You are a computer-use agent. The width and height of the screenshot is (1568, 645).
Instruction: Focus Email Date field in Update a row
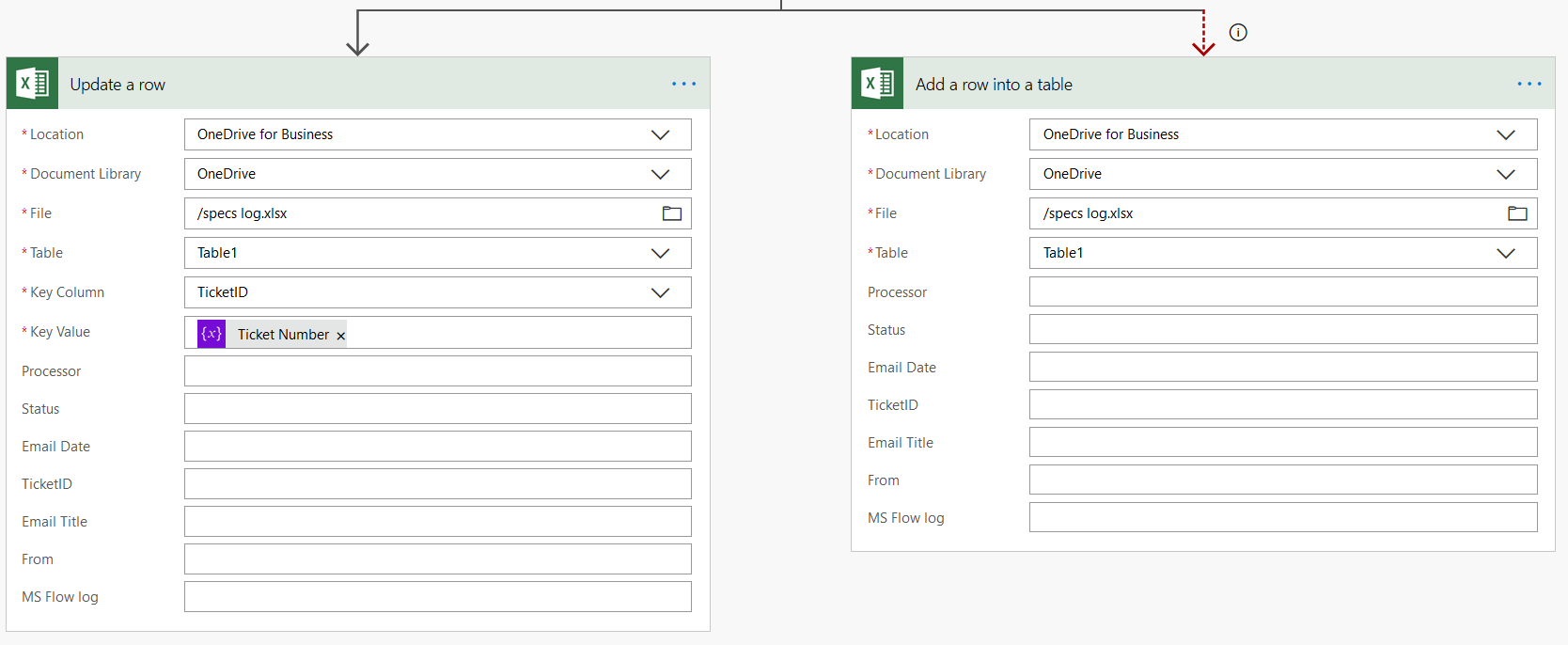(x=438, y=447)
